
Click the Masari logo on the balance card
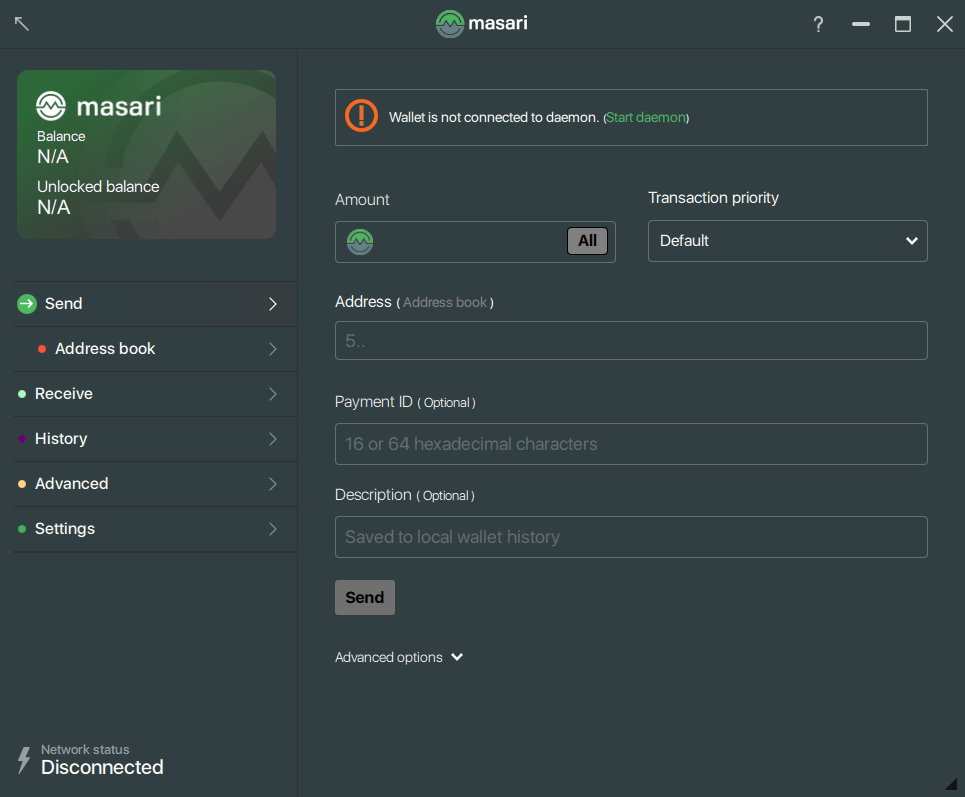pos(50,106)
